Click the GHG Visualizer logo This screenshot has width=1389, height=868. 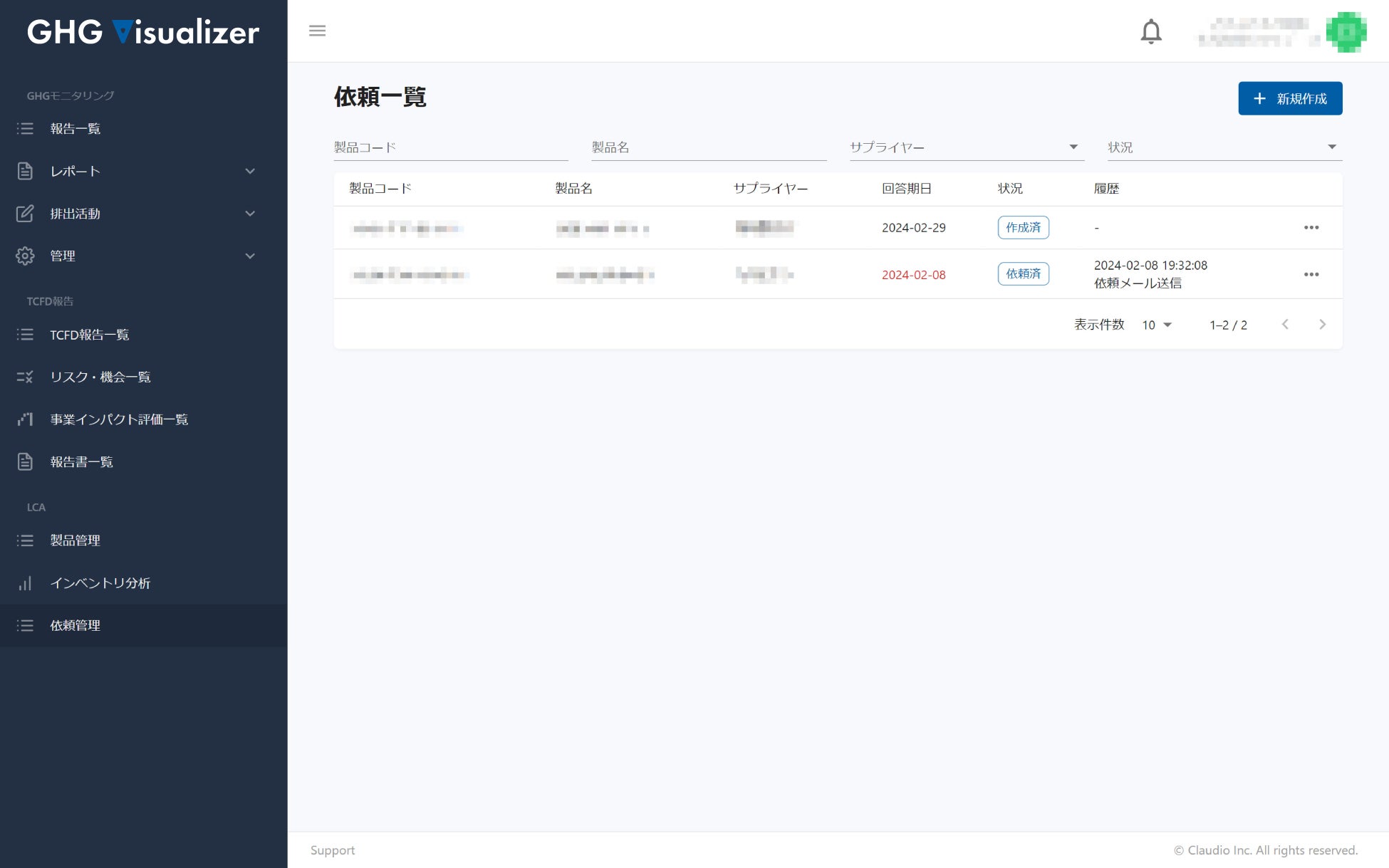point(143,32)
